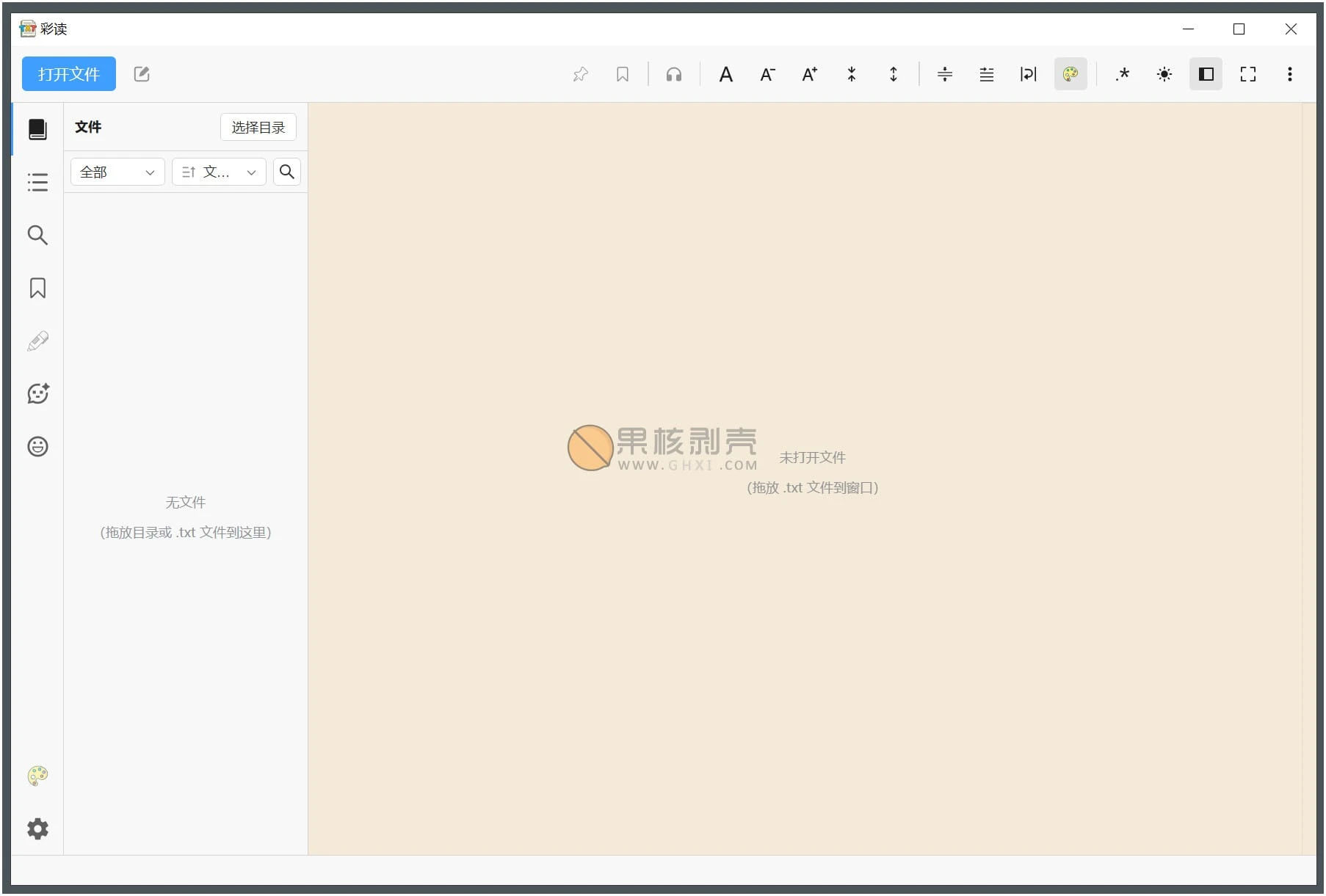Click the pin icon in the toolbar
Image resolution: width=1326 pixels, height=896 pixels.
(x=581, y=74)
